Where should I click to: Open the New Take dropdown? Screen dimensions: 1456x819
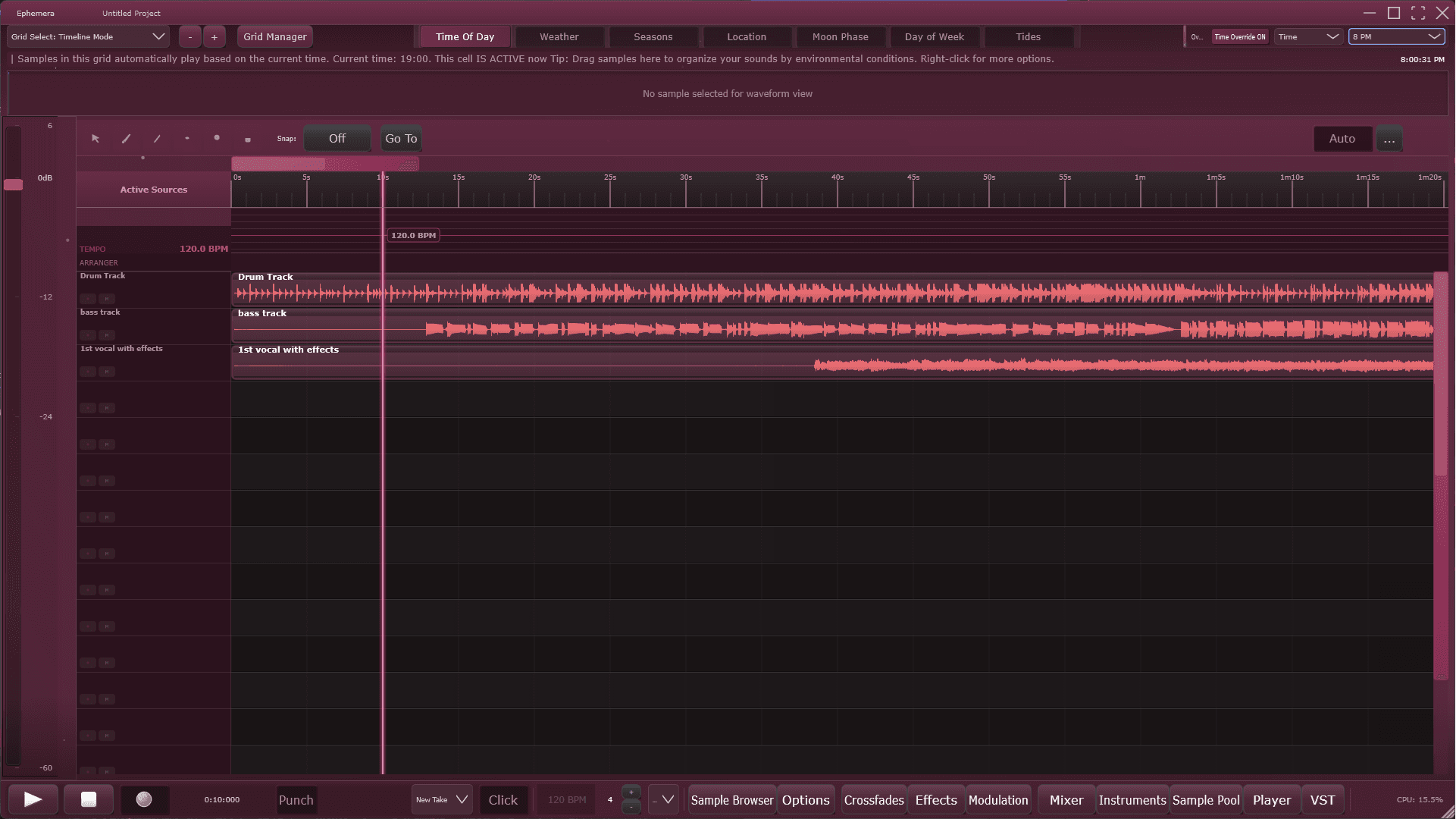pos(442,800)
